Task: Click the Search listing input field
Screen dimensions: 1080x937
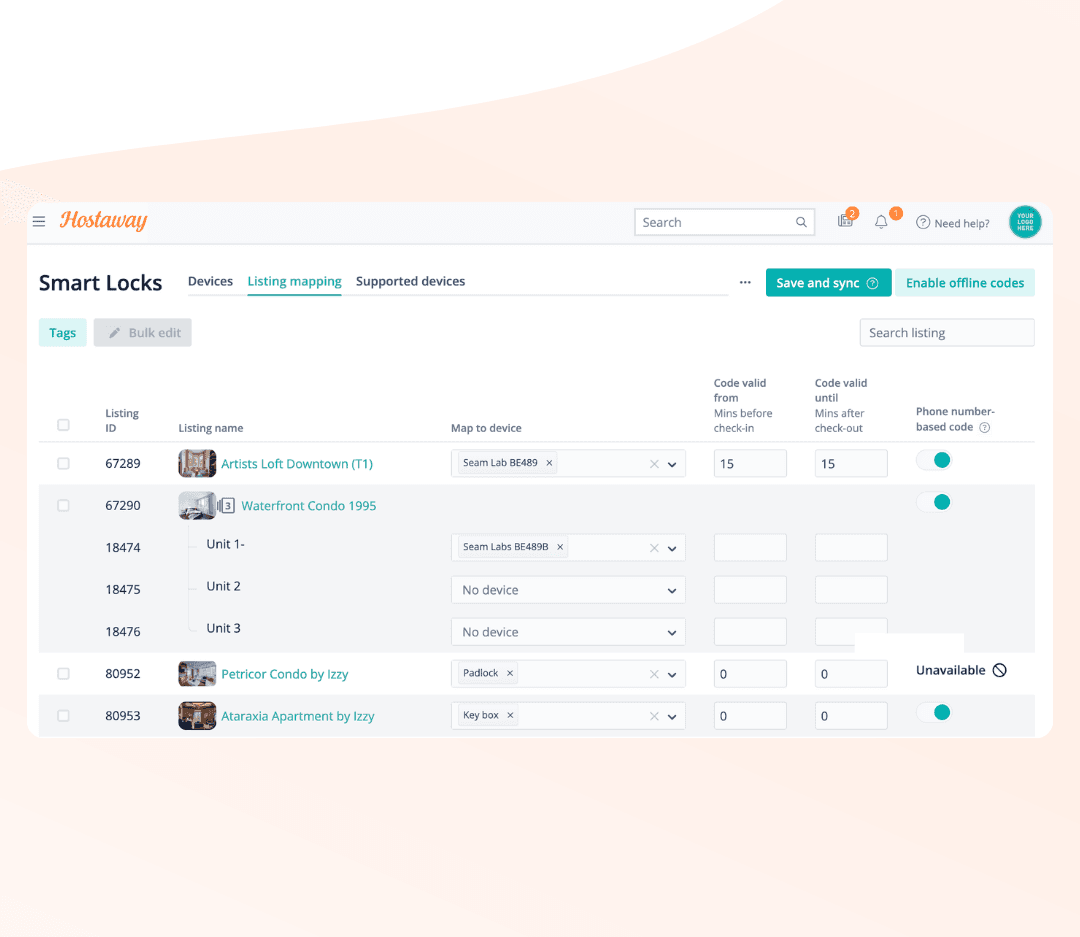Action: pyautogui.click(x=946, y=333)
